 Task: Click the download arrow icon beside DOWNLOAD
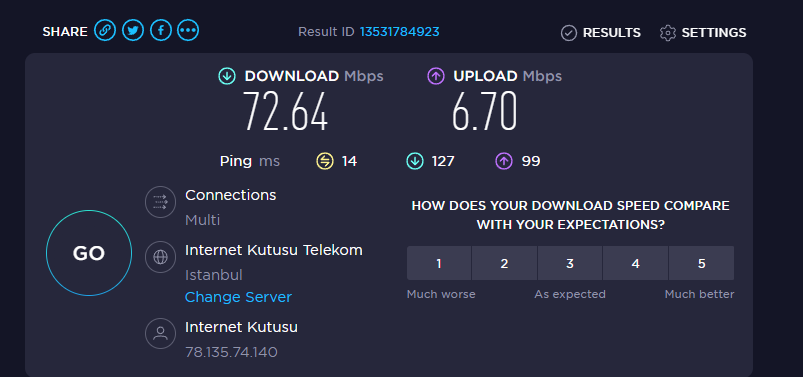click(x=227, y=76)
